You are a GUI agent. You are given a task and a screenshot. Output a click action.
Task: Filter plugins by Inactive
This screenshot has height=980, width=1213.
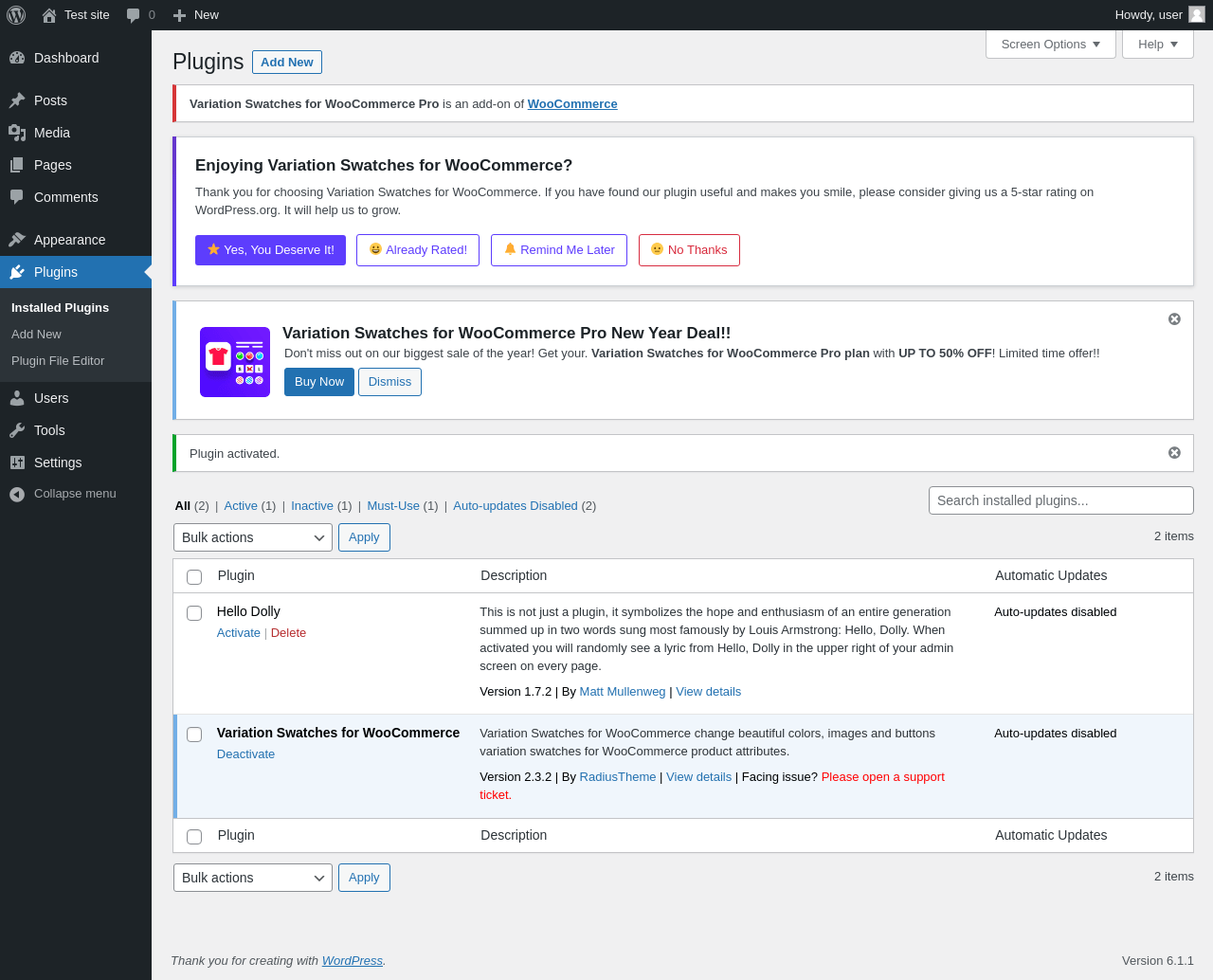tap(312, 506)
